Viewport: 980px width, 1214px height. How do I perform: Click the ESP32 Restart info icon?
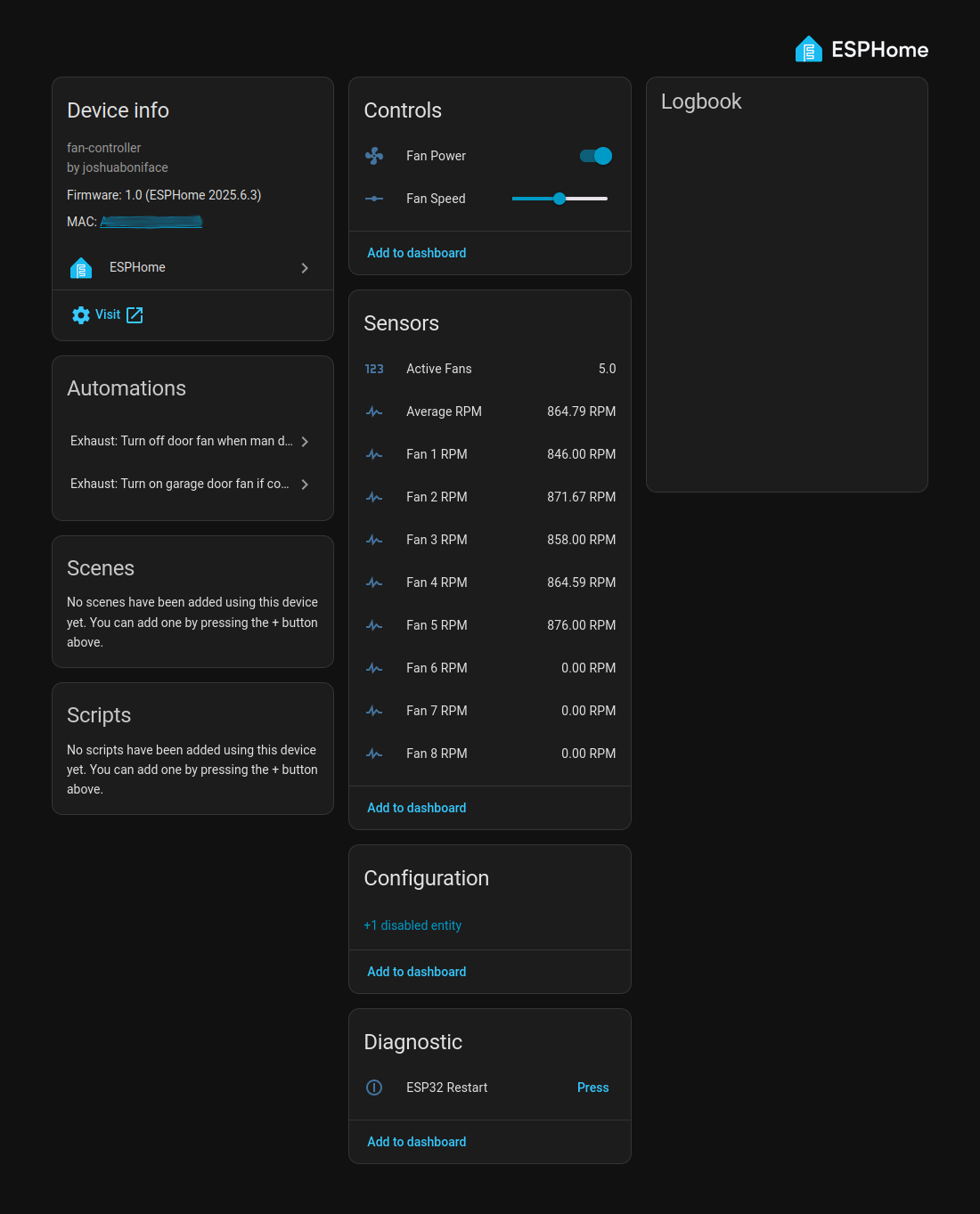374,1088
